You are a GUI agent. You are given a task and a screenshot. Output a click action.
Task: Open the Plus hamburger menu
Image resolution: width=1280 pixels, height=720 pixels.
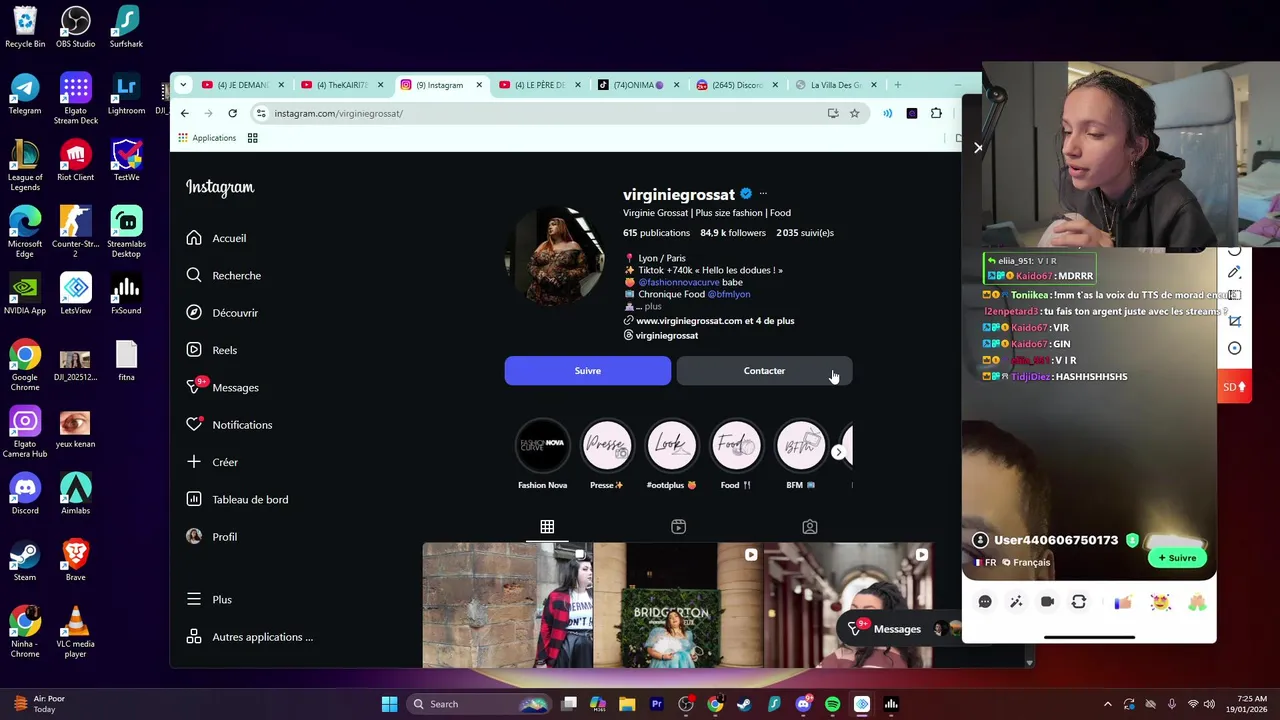pyautogui.click(x=209, y=599)
